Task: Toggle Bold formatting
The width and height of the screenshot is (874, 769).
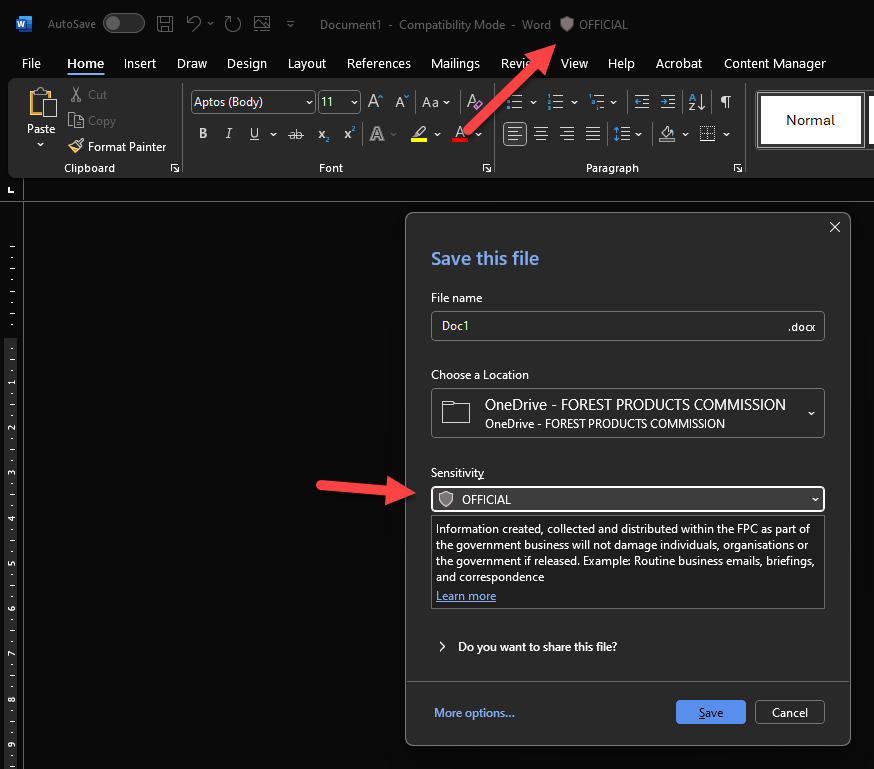Action: click(203, 134)
